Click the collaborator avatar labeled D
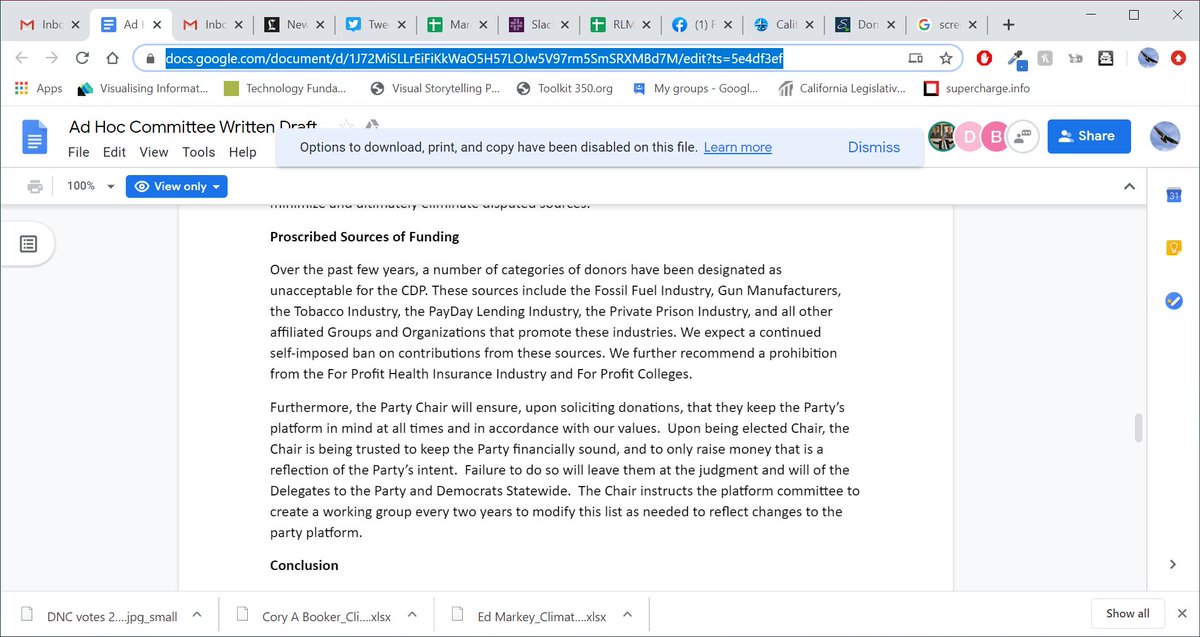Image resolution: width=1200 pixels, height=637 pixels. click(968, 137)
